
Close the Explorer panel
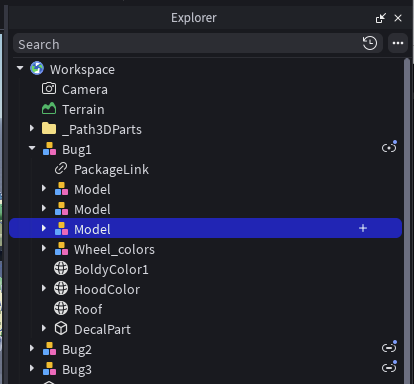tap(398, 18)
